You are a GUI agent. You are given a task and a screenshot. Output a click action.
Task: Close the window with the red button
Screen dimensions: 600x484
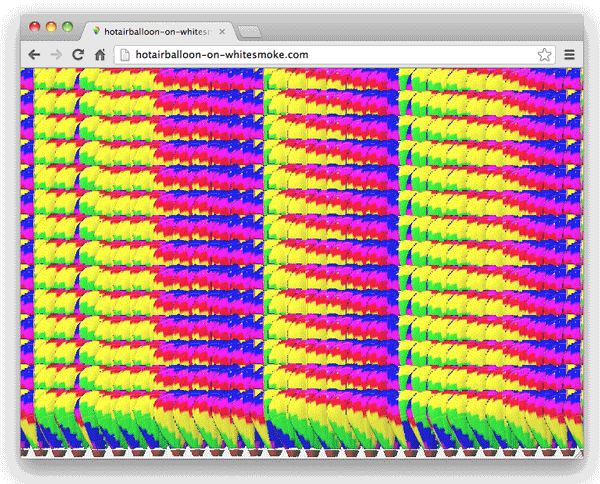click(35, 27)
